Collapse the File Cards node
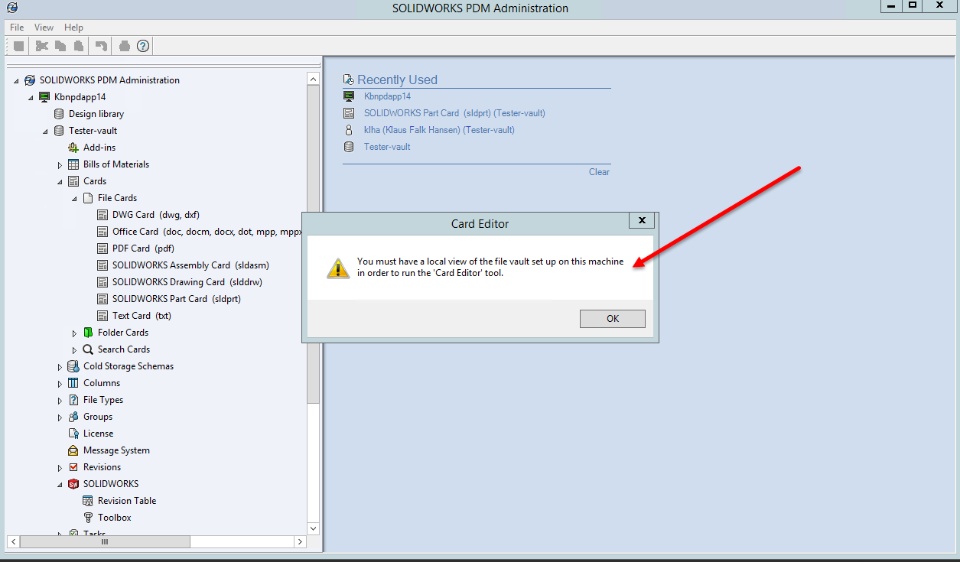The width and height of the screenshot is (960, 562). 75,198
